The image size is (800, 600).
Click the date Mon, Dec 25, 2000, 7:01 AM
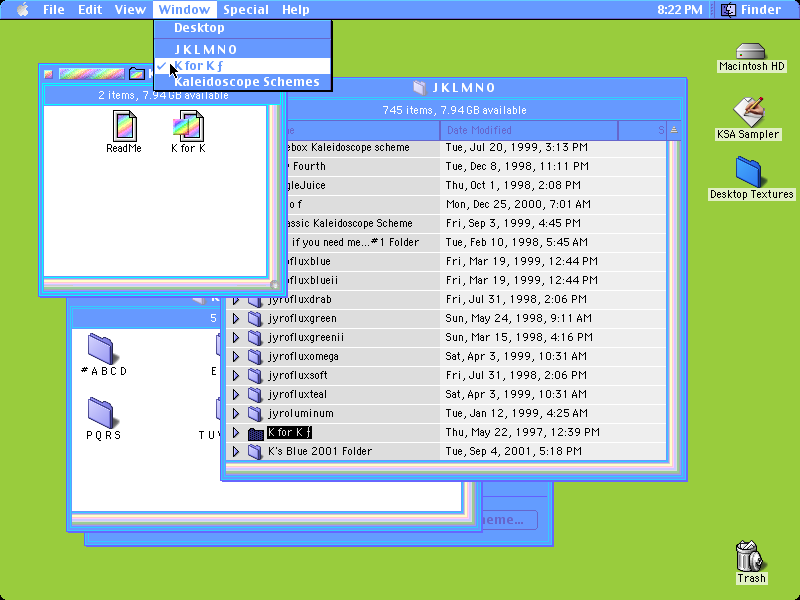518,204
